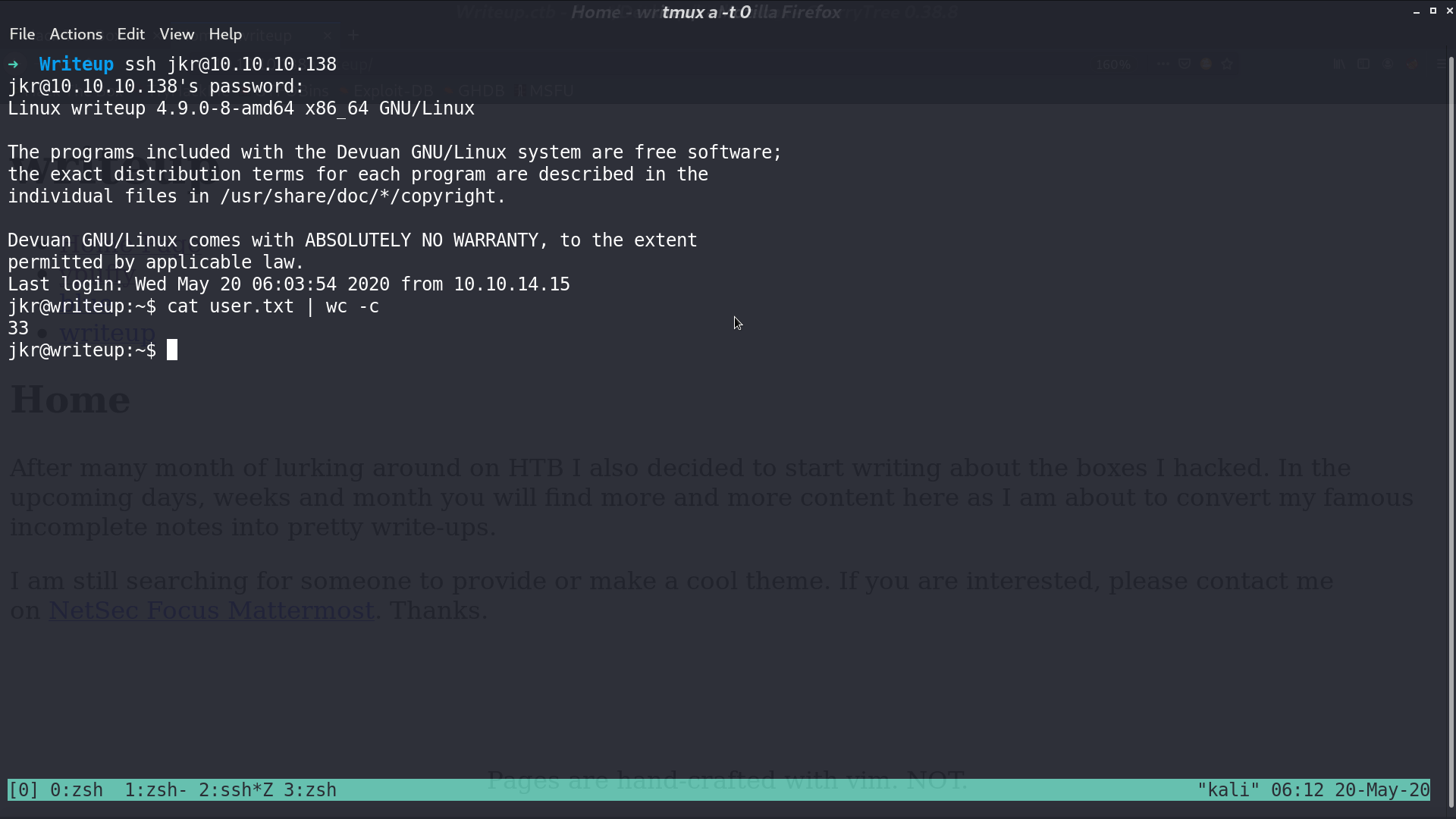Click the tmux session indicator [0]
The image size is (1456, 819).
[24, 790]
